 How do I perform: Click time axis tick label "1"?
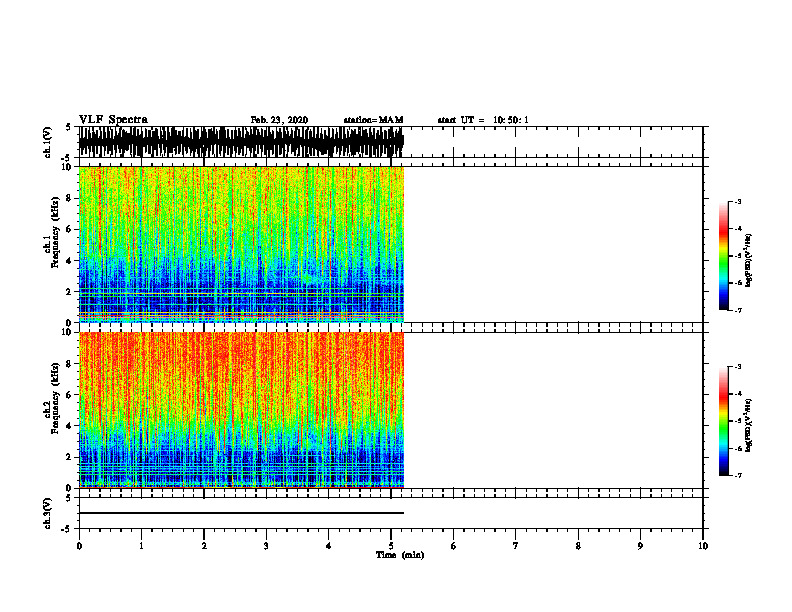(x=141, y=546)
